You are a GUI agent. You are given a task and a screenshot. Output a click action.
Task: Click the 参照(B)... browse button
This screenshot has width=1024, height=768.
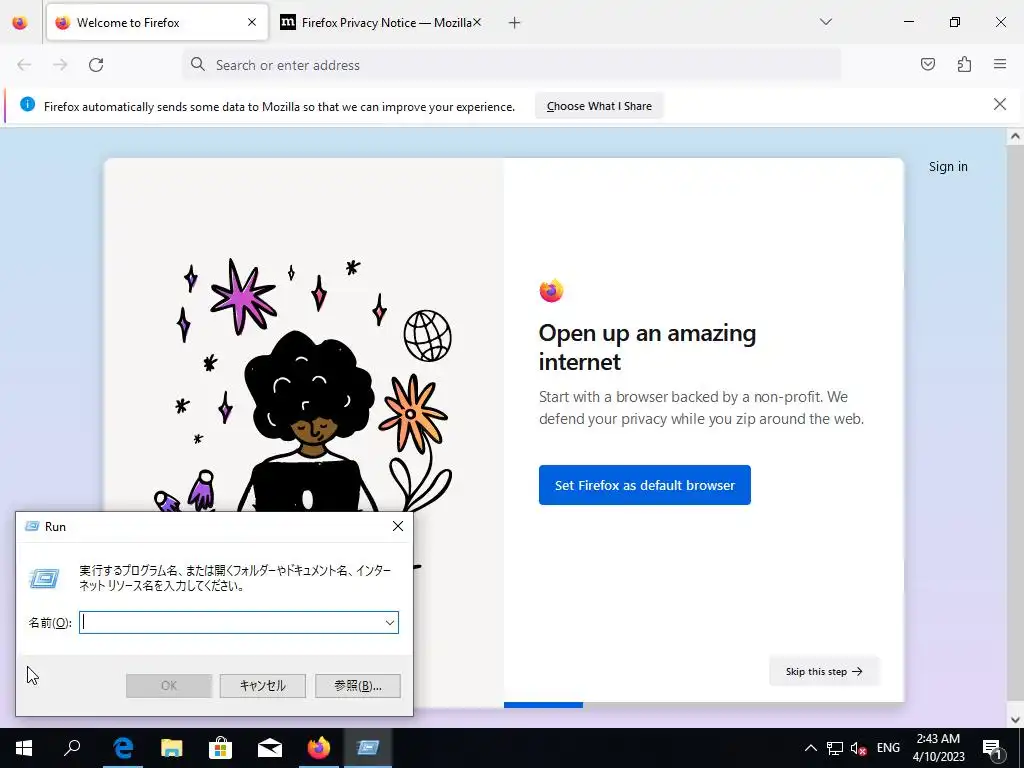[358, 686]
